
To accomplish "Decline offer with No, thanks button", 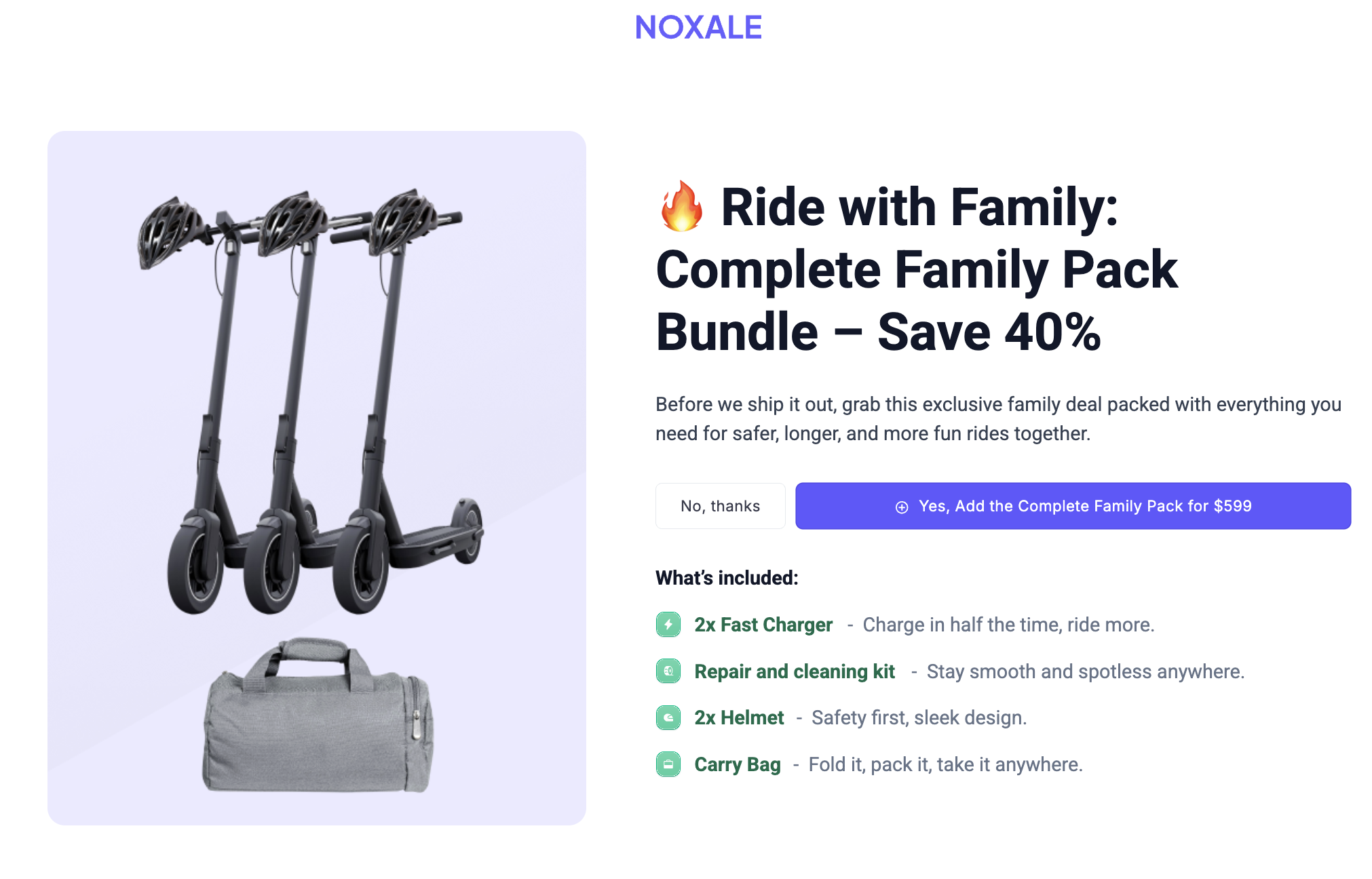I will pos(720,506).
